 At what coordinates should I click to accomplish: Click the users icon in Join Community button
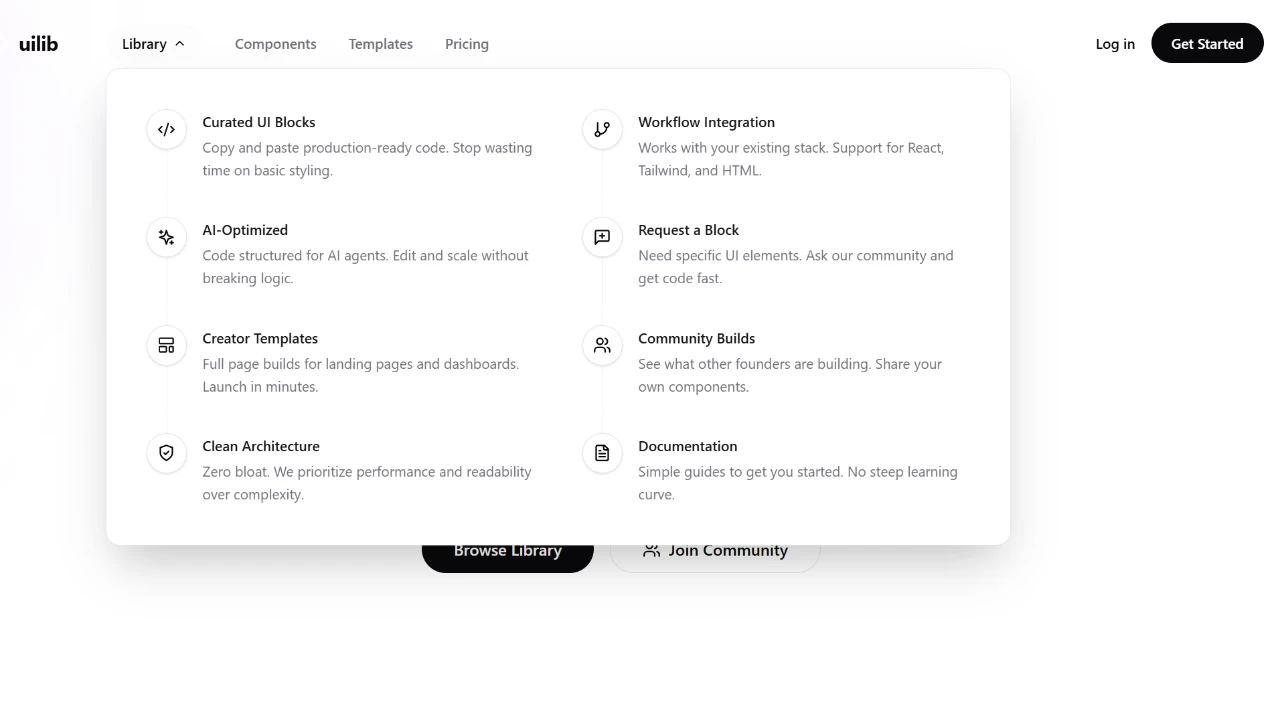652,550
